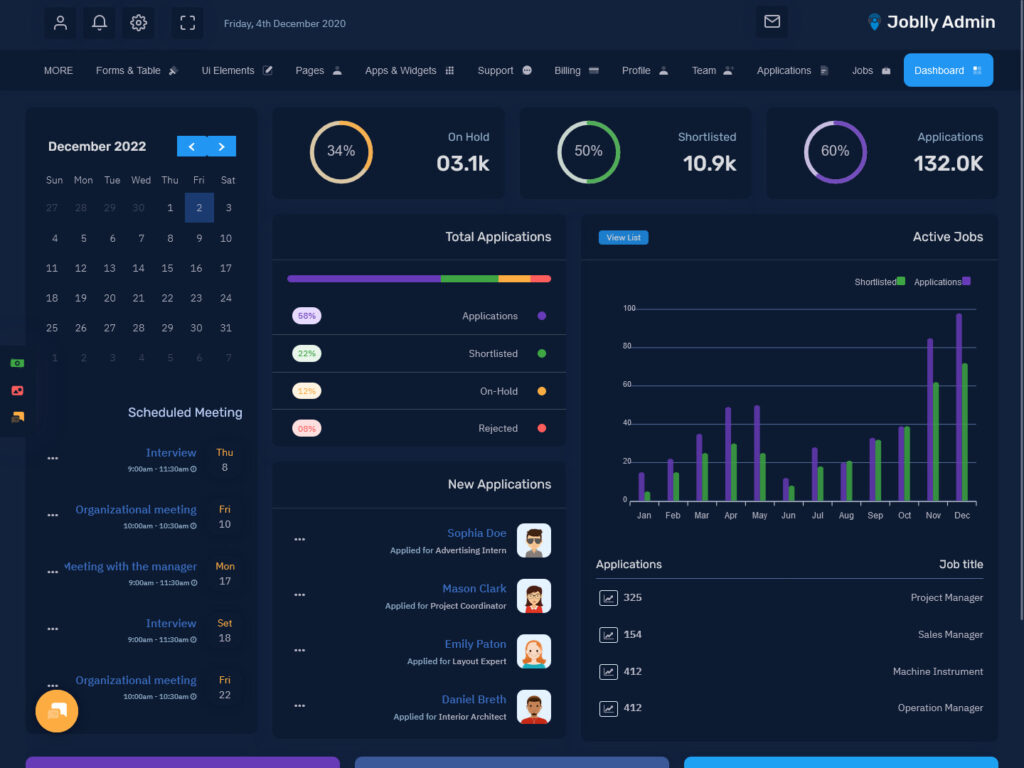Open options dots for Sophia Doe
This screenshot has width=1024, height=768.
point(300,539)
